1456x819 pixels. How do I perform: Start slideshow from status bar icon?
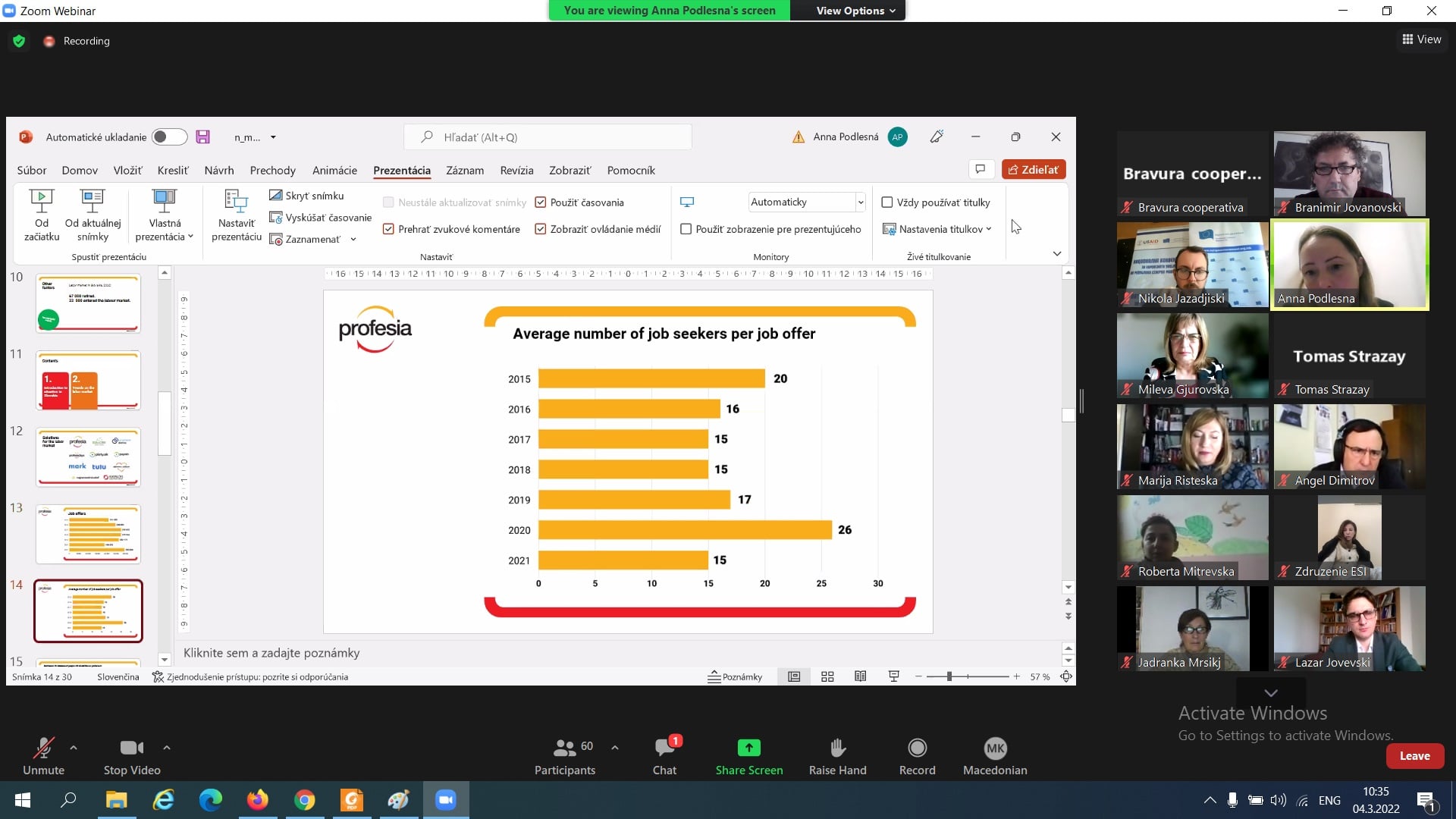(x=893, y=676)
